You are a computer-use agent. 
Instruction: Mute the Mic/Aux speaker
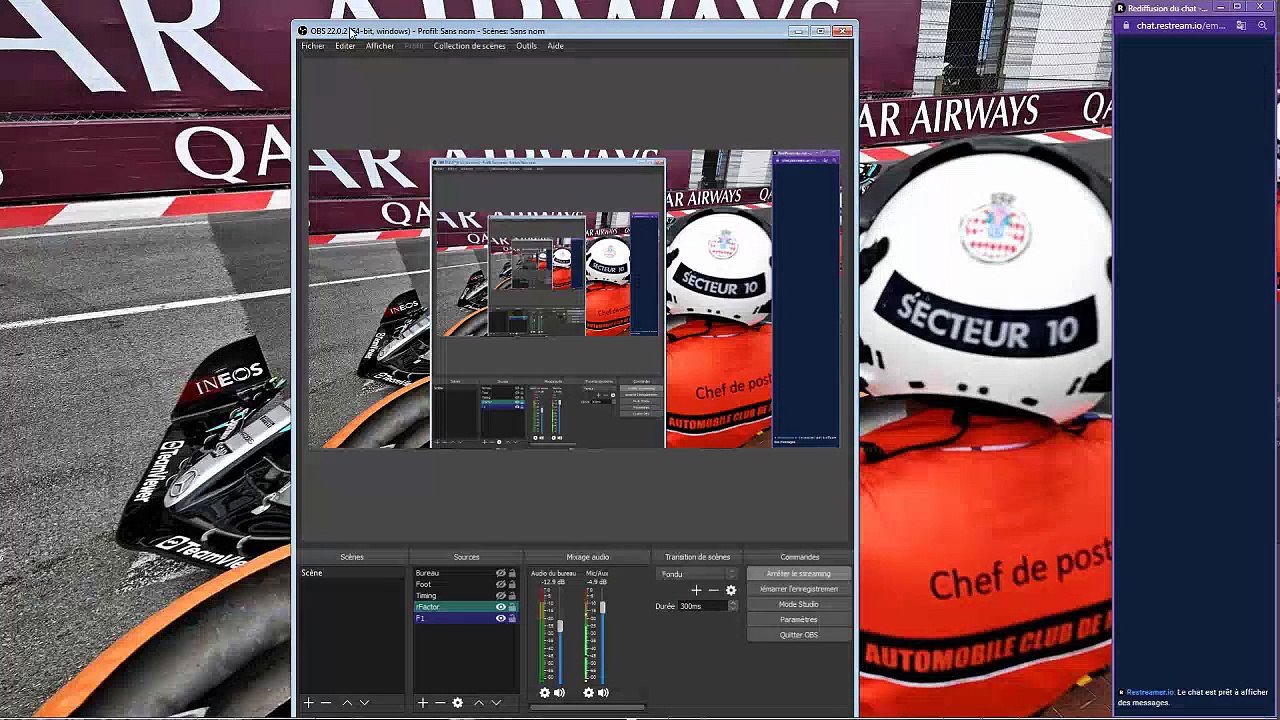(603, 692)
